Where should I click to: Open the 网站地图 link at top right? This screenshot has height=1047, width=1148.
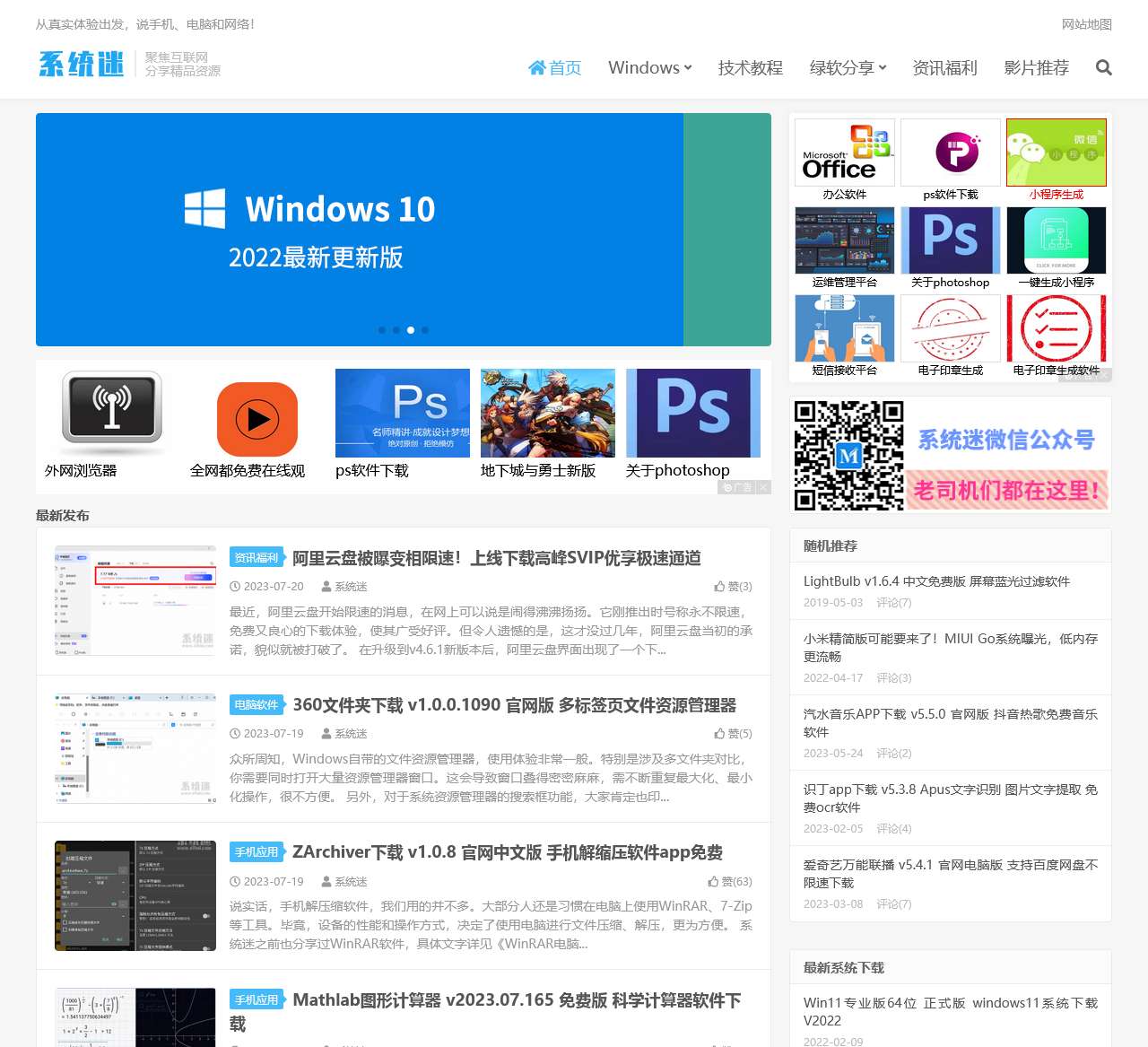(x=1086, y=24)
